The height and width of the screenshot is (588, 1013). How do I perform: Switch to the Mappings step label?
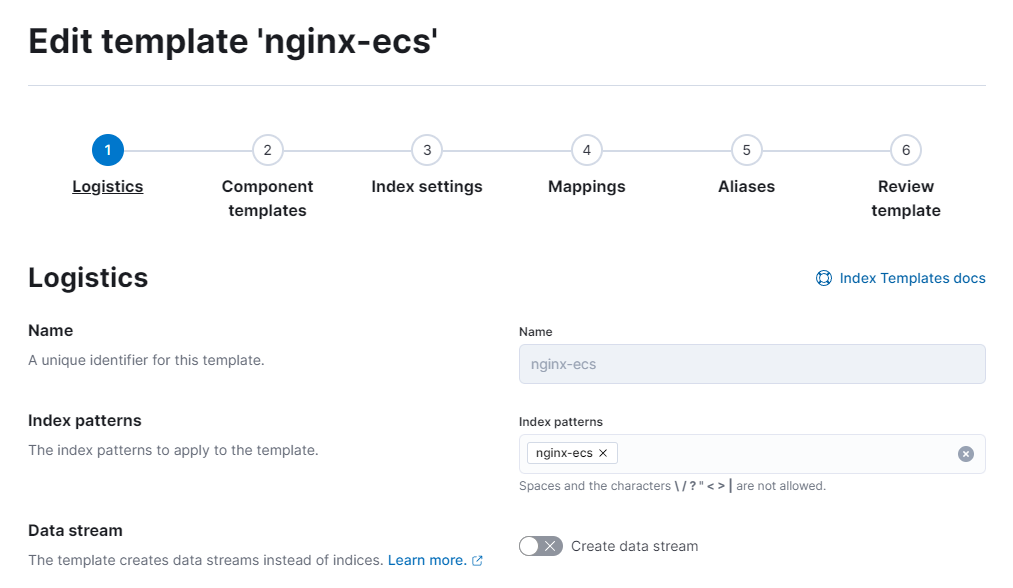[587, 186]
